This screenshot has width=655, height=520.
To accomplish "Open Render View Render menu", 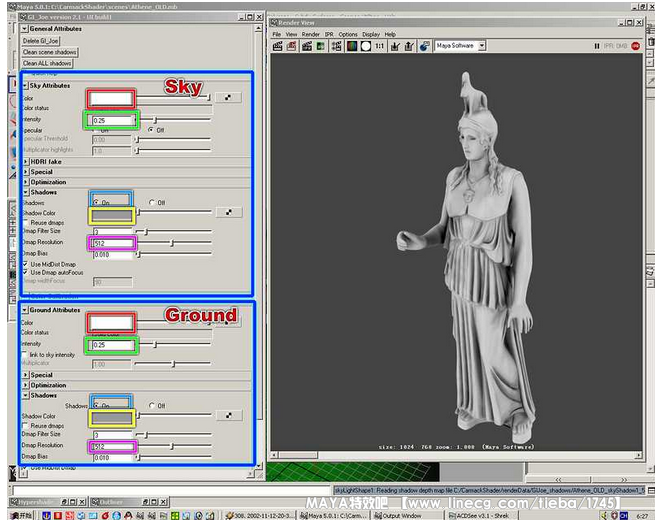I will pos(310,34).
